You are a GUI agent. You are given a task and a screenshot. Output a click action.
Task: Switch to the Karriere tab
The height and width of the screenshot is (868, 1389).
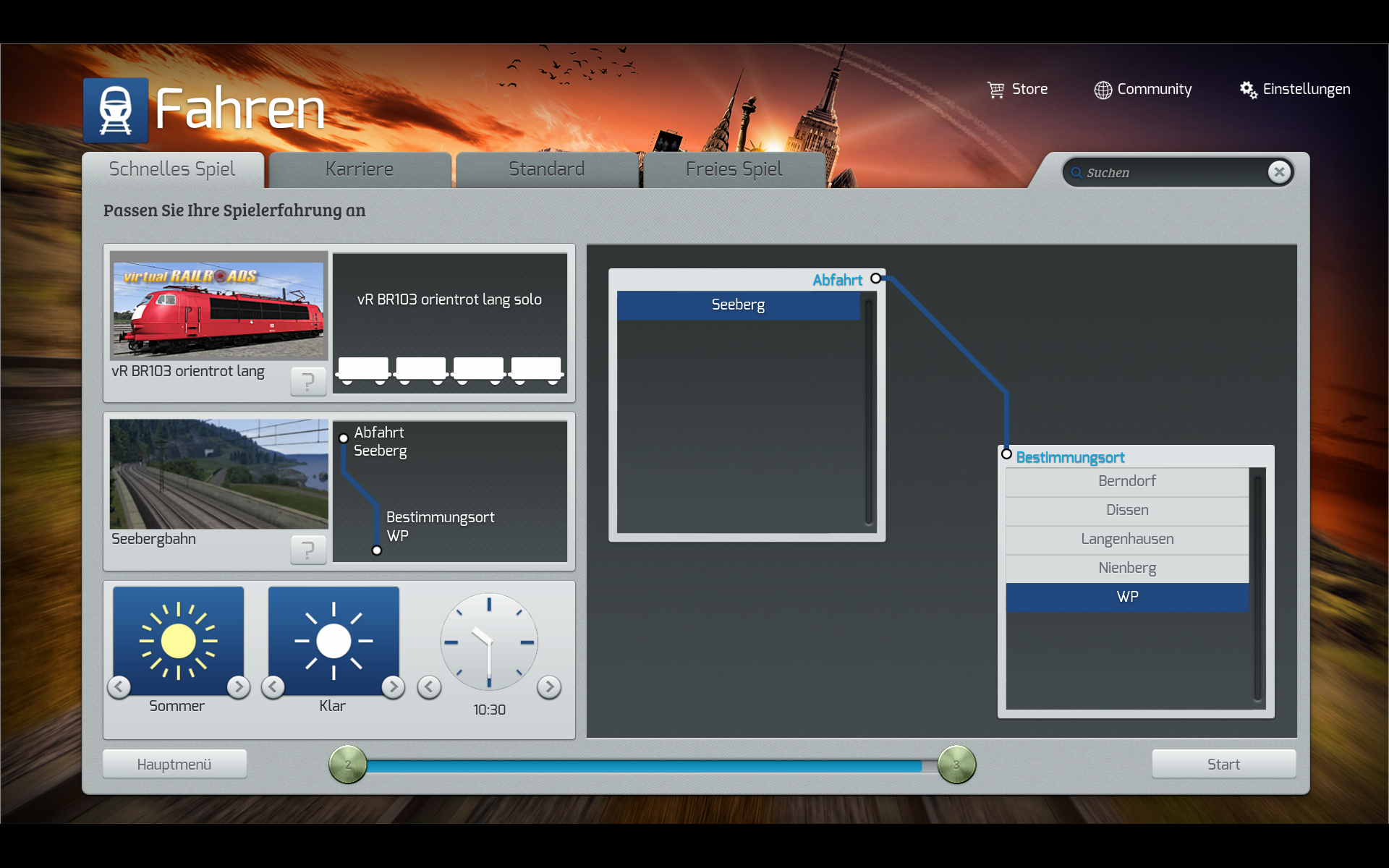(x=360, y=169)
